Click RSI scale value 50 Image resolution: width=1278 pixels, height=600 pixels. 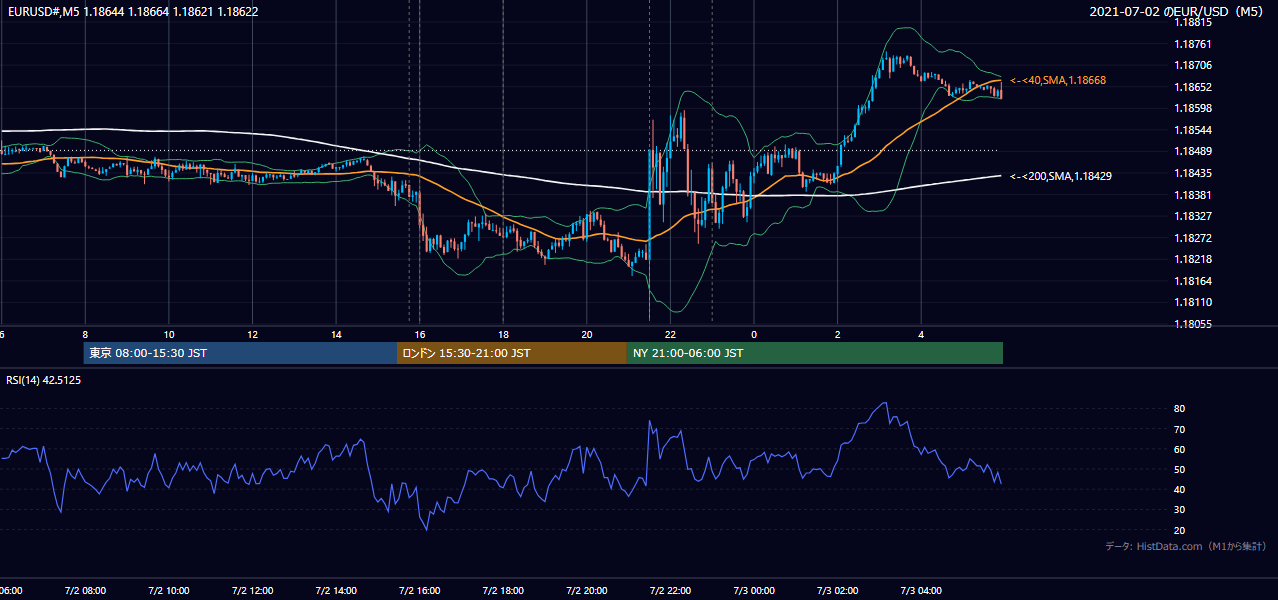point(1180,469)
